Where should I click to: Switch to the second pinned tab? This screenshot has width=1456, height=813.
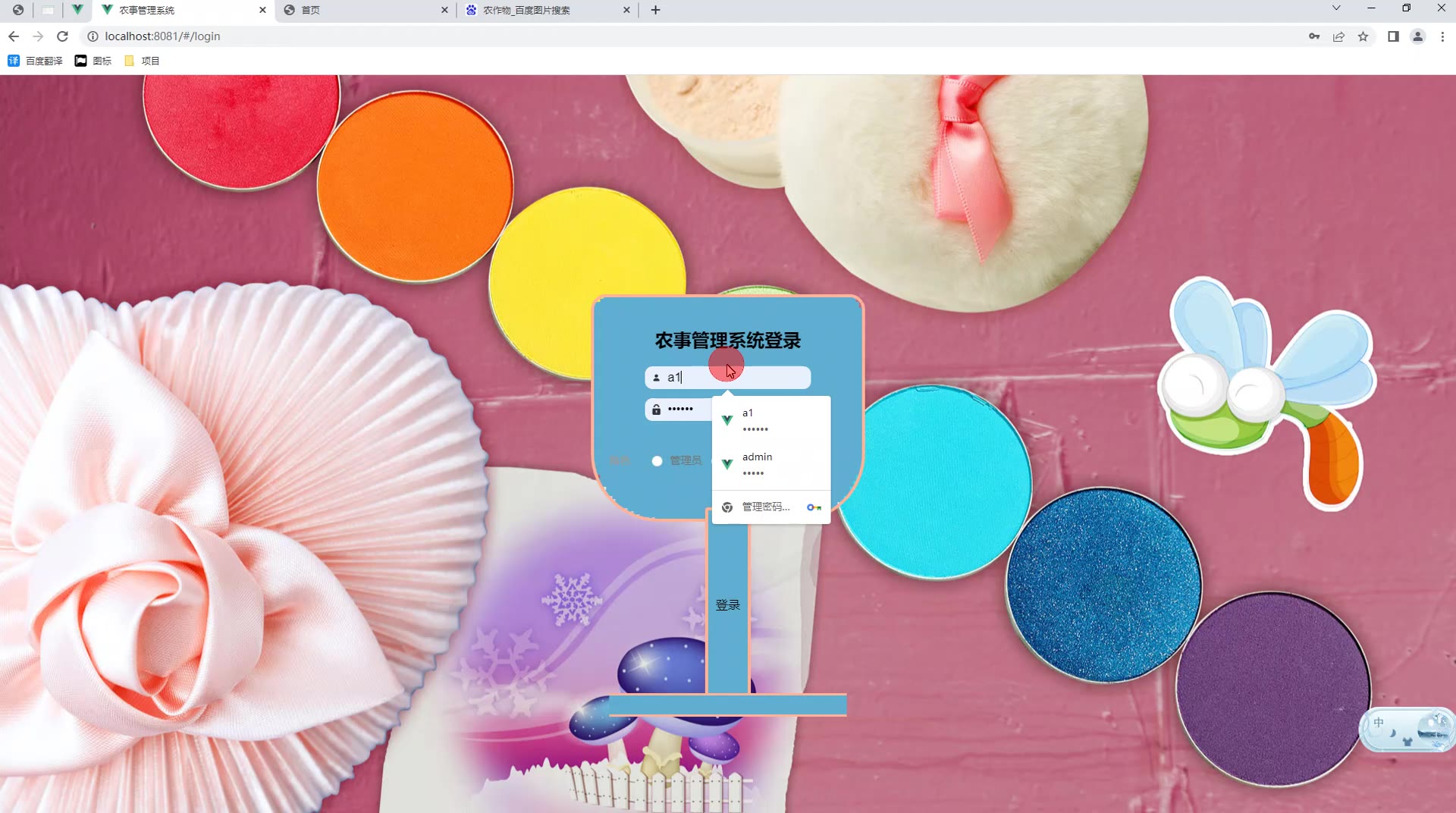pyautogui.click(x=48, y=10)
